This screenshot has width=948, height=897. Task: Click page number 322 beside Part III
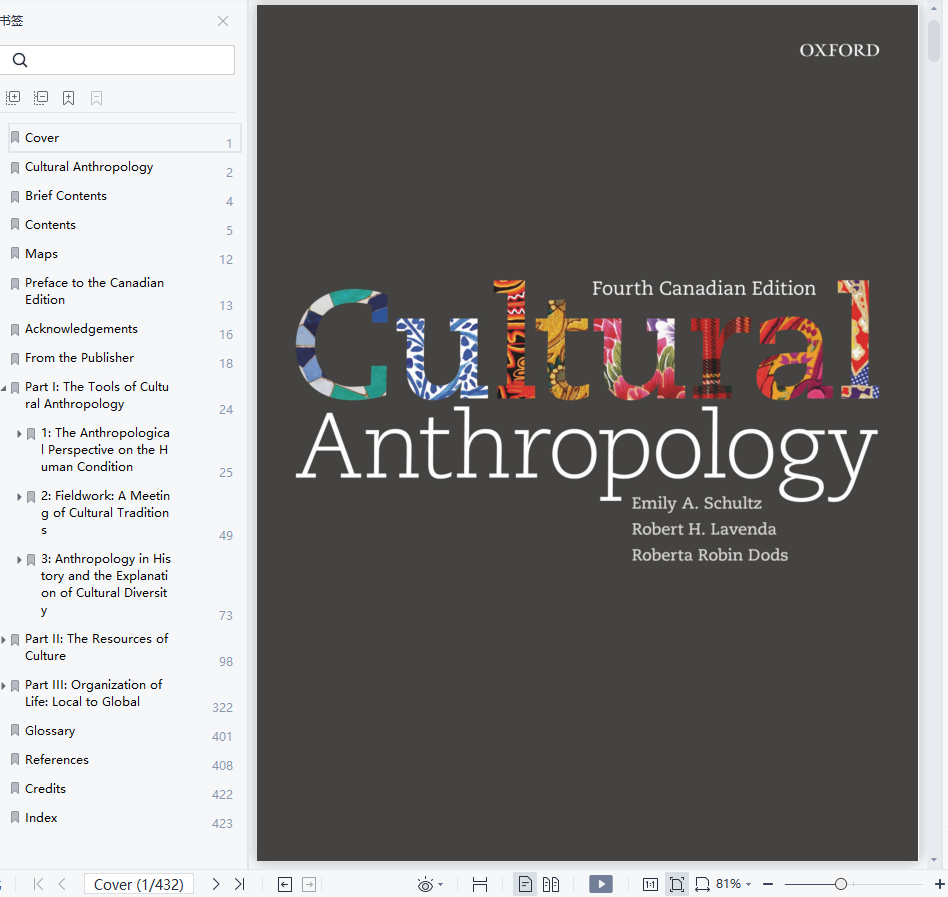coord(222,708)
